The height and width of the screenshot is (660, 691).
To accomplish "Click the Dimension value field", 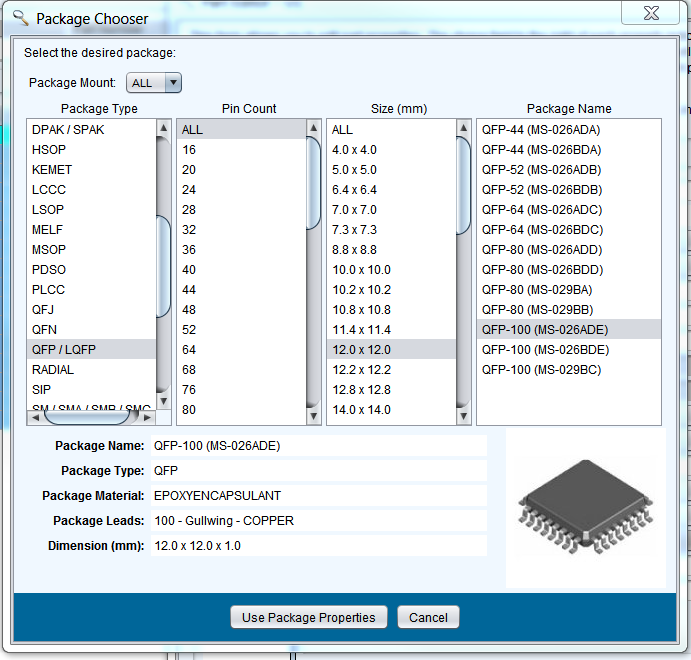I will point(317,546).
